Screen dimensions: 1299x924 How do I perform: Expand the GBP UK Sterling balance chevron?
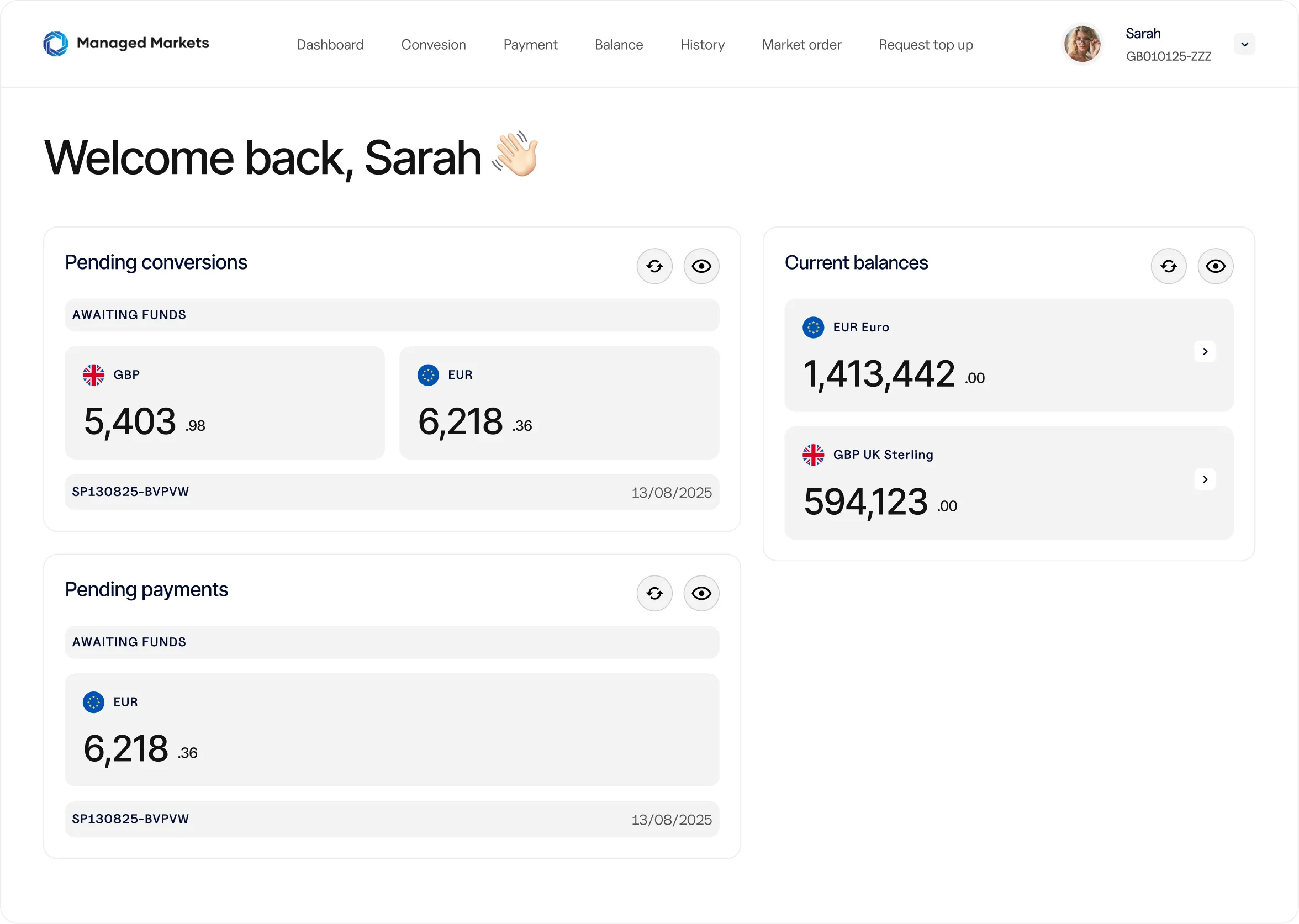pos(1205,479)
